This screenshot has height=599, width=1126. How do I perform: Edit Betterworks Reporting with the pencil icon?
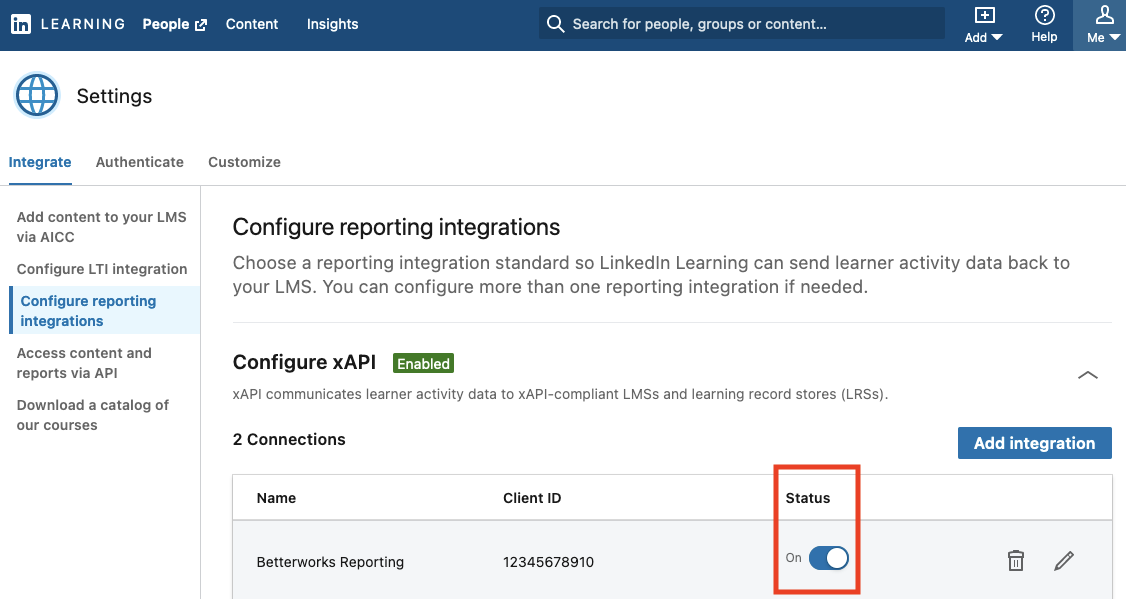tap(1064, 561)
